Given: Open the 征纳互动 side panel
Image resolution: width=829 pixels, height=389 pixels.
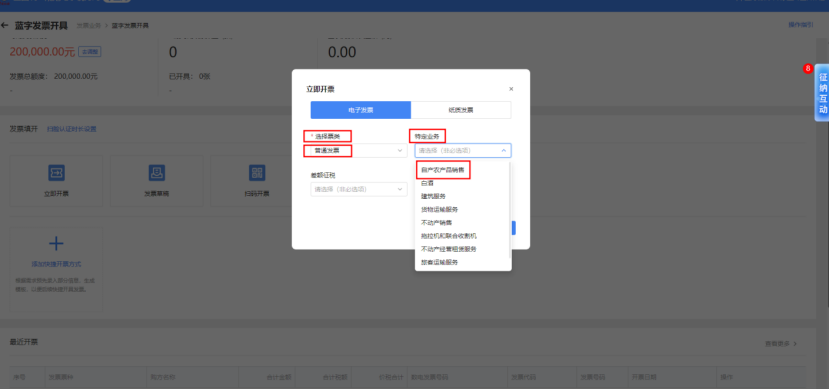Looking at the screenshot, I should [x=822, y=92].
